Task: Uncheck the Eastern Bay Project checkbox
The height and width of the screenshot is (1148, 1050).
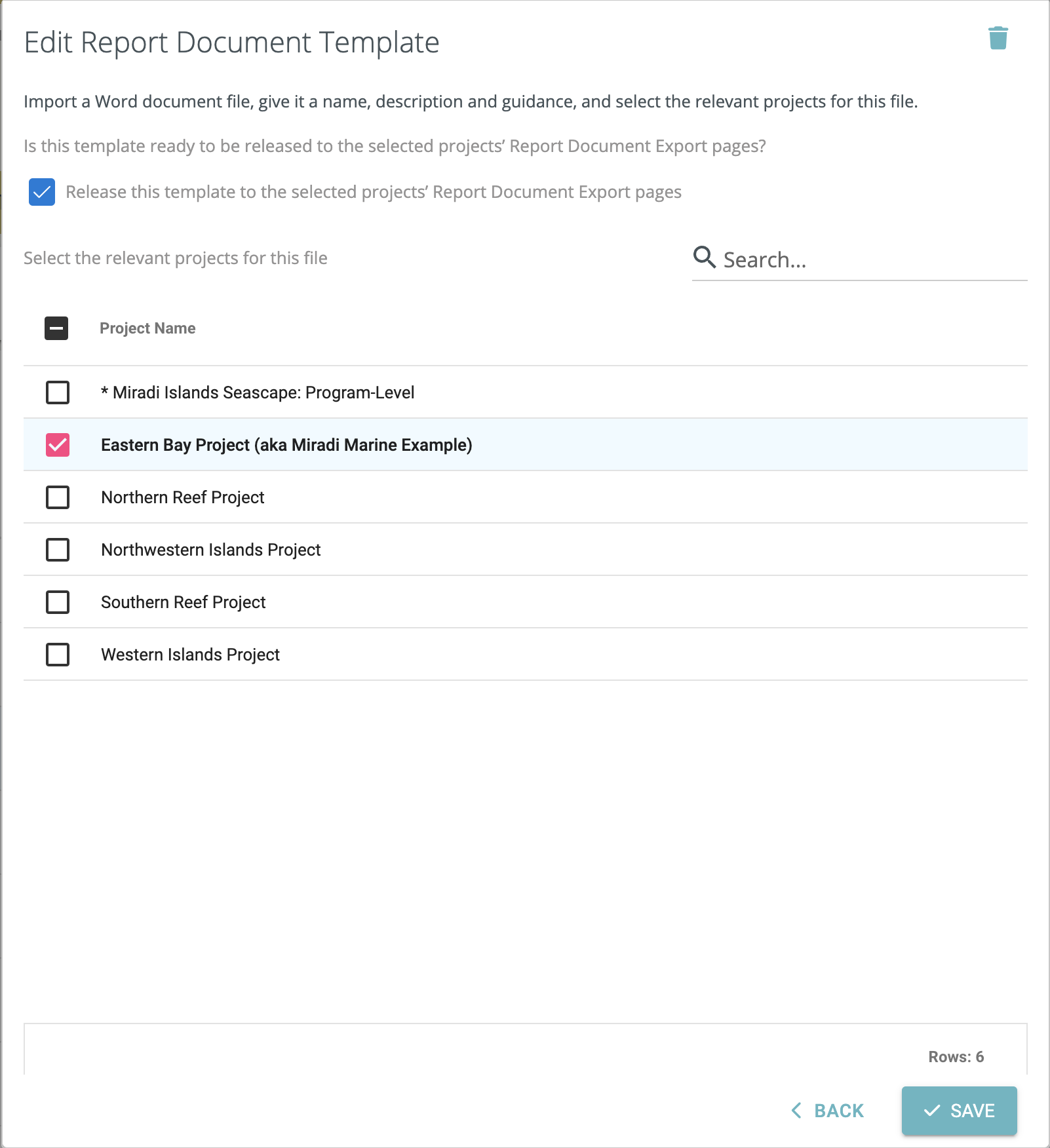Action: (x=58, y=445)
